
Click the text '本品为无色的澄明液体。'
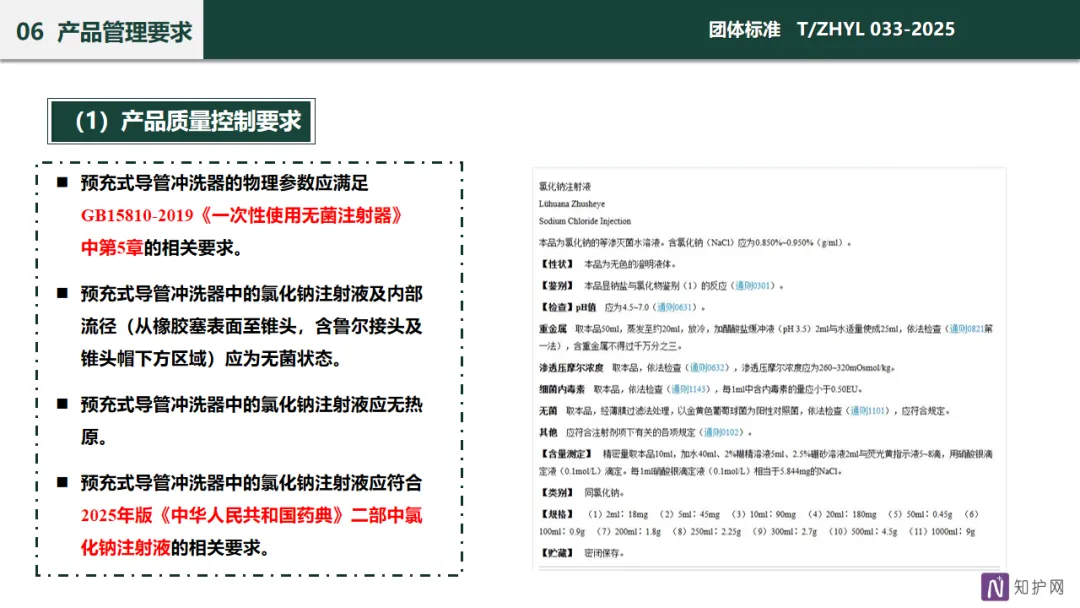(631, 264)
